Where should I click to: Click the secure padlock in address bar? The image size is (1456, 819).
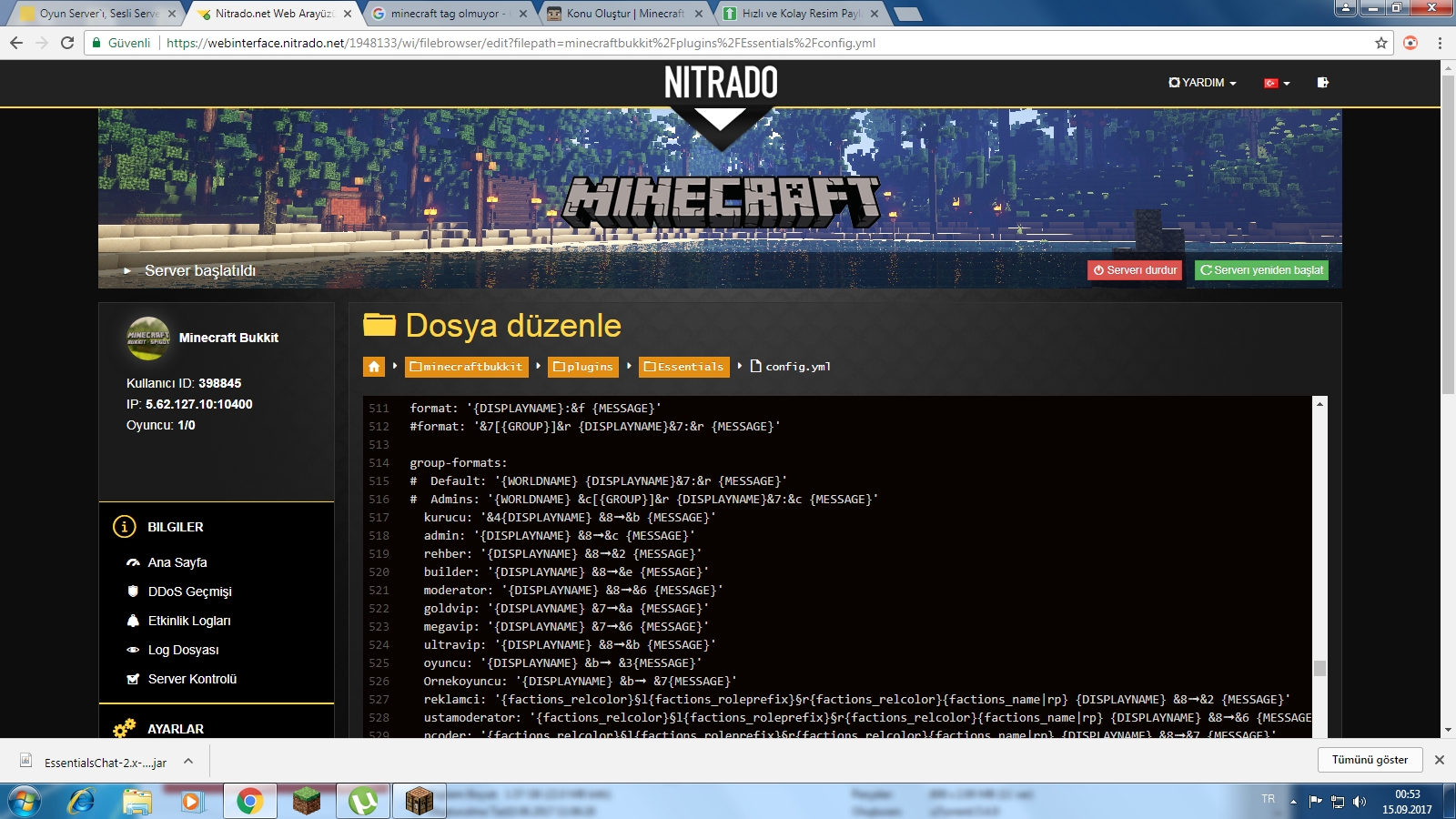point(96,43)
